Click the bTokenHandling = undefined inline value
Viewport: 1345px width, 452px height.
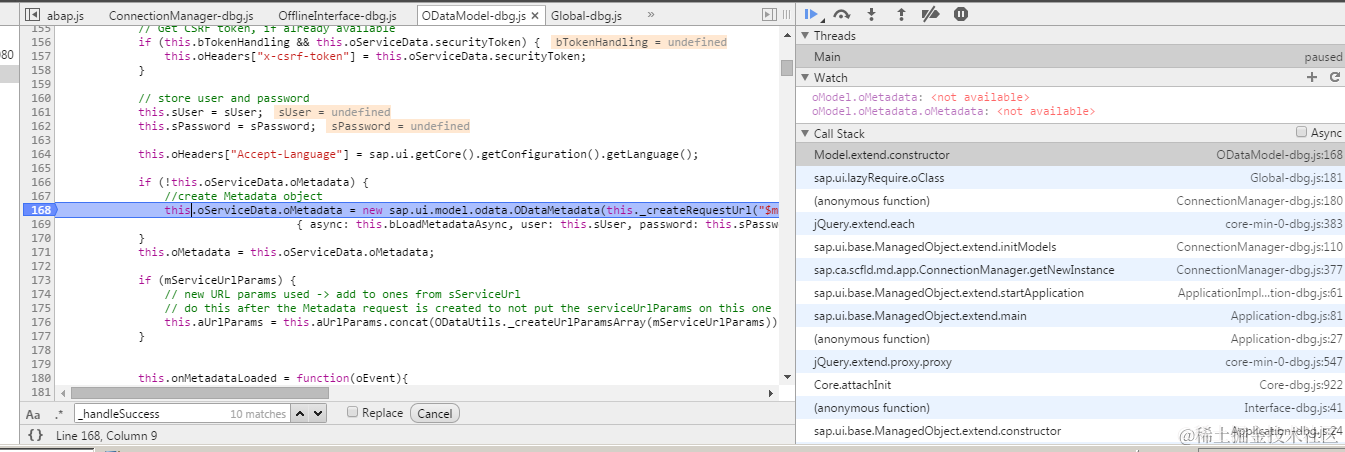click(641, 42)
